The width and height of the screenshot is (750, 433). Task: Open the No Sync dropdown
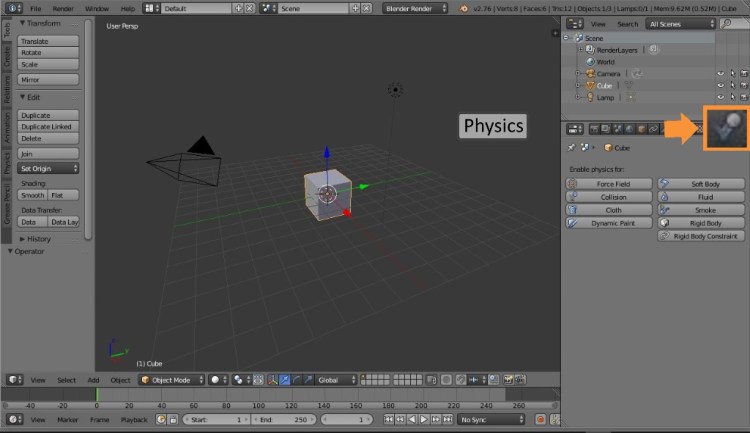click(491, 419)
